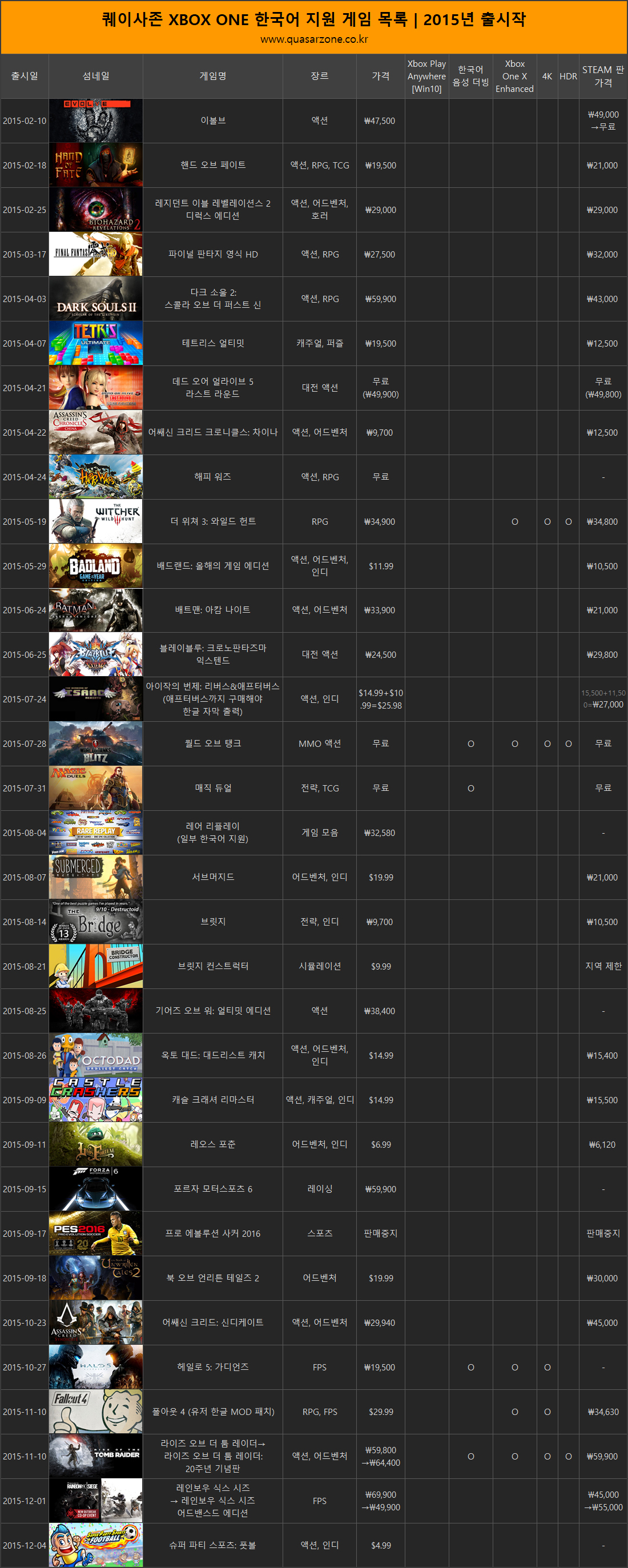
Task: Open the www.quasarzone.co.kr link in the banner
Action: [x=314, y=39]
